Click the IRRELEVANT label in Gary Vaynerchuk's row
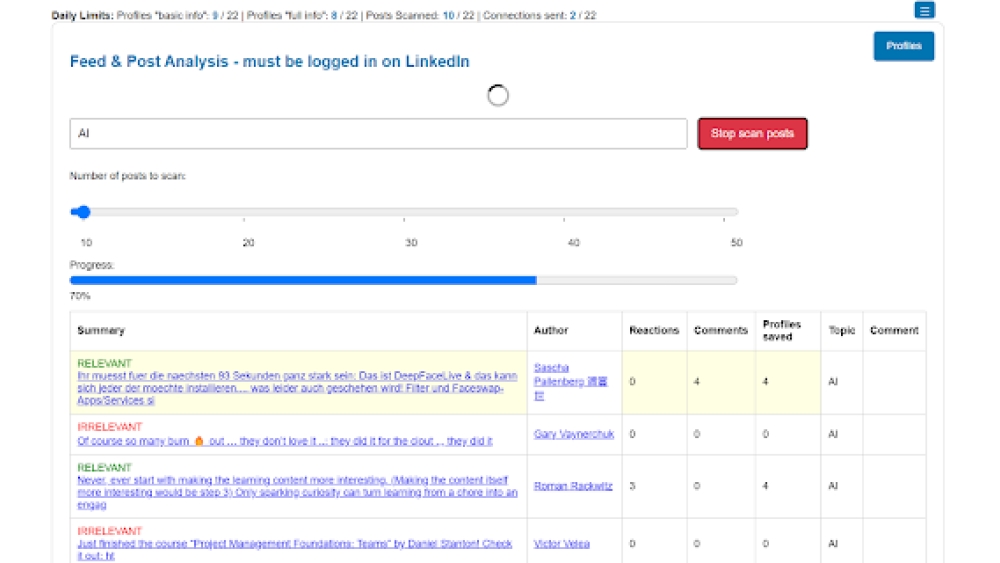This screenshot has width=1000, height=563. 110,427
